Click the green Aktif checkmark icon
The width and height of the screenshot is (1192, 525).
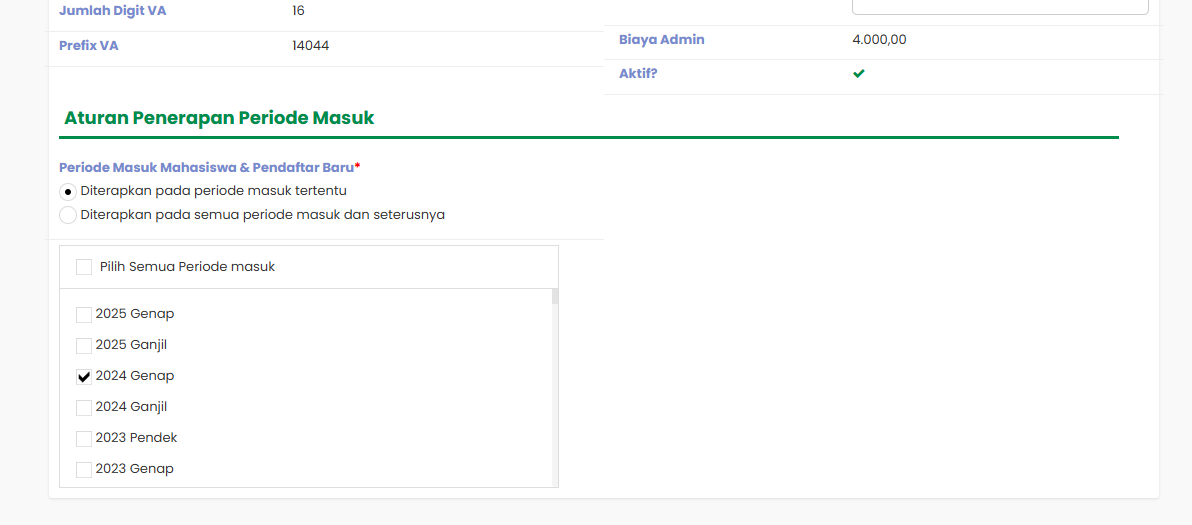click(x=858, y=74)
